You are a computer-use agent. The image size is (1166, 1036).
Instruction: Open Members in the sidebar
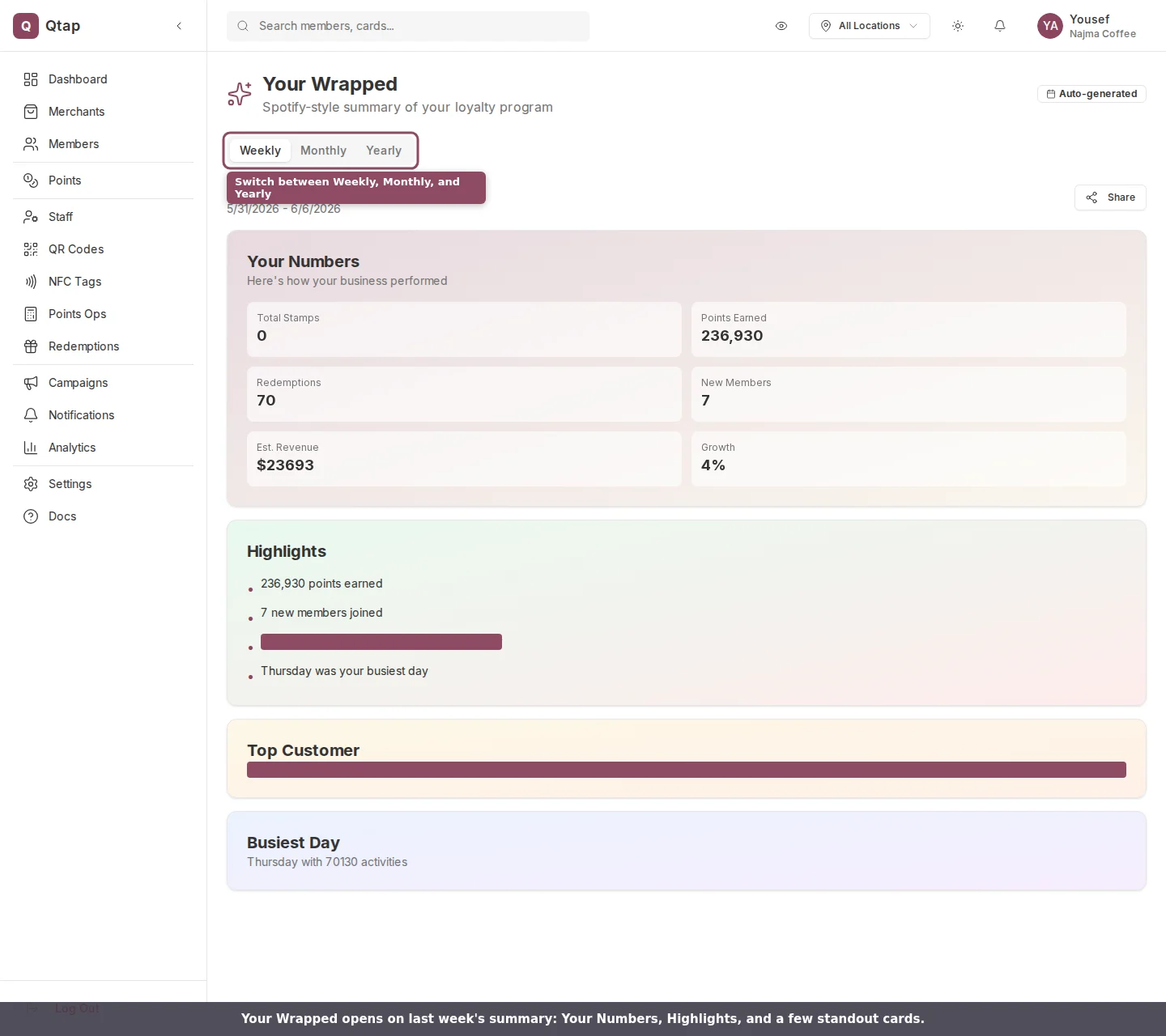103,144
